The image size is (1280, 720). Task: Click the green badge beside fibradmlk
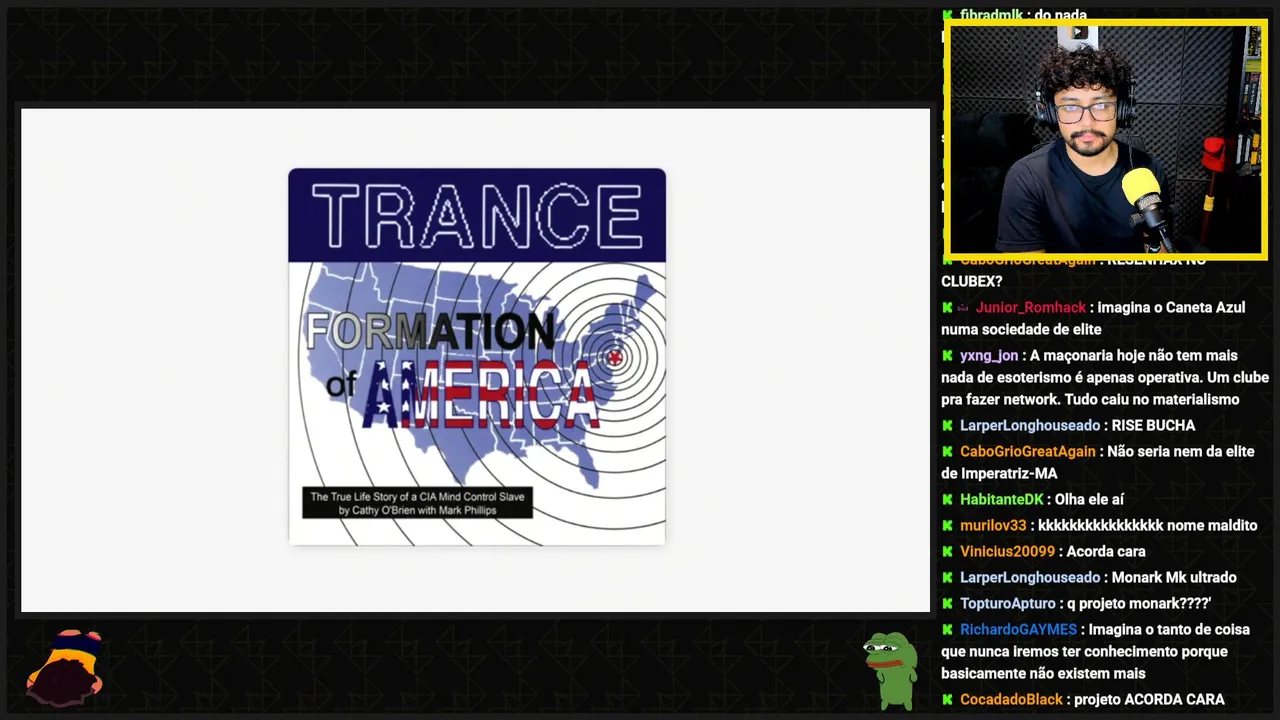pyautogui.click(x=947, y=15)
